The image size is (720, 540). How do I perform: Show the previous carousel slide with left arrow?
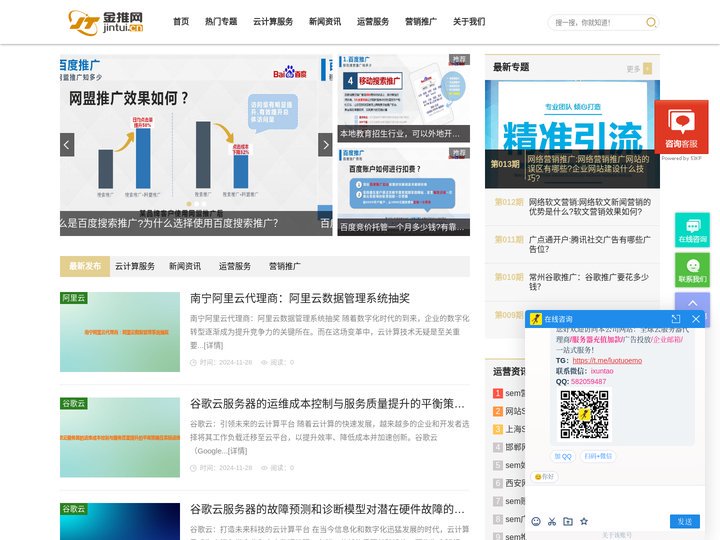click(67, 145)
